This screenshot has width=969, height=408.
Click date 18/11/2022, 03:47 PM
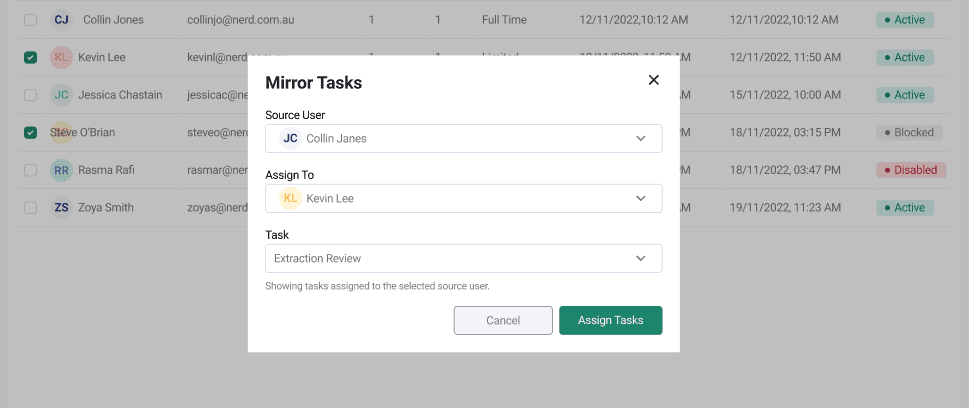coord(785,170)
